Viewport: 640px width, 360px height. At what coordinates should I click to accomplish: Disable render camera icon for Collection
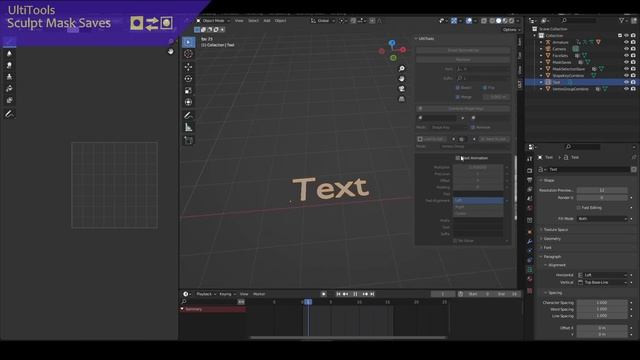coord(633,36)
